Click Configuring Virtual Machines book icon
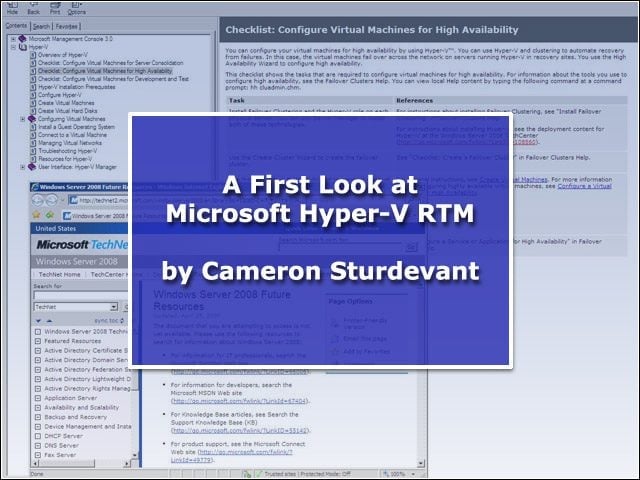The height and width of the screenshot is (480, 640). pos(32,119)
